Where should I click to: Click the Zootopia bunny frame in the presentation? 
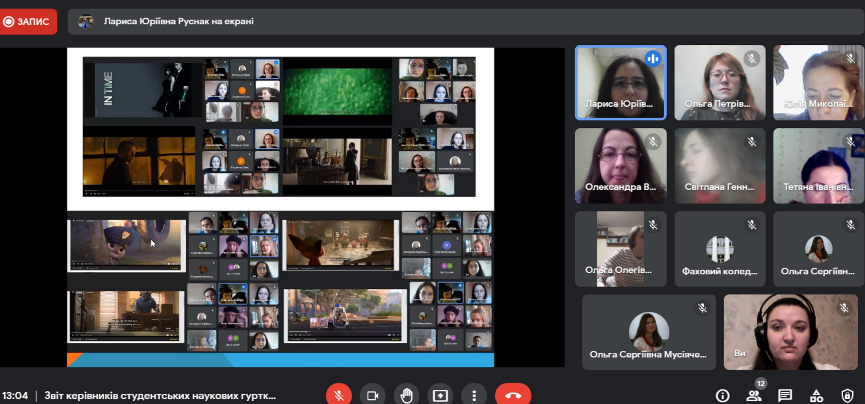coord(127,245)
